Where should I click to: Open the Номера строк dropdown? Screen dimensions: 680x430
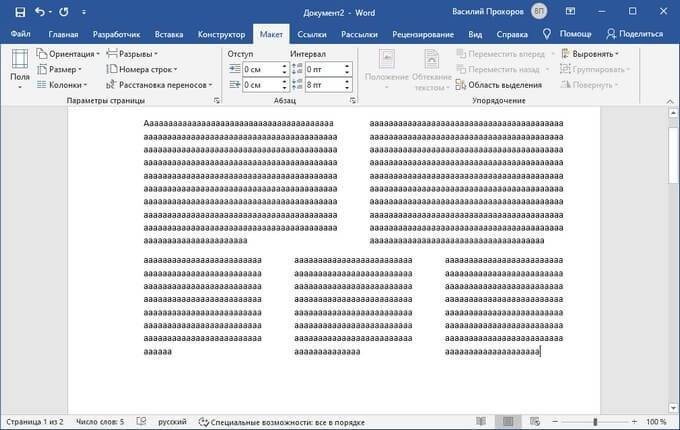pyautogui.click(x=142, y=69)
